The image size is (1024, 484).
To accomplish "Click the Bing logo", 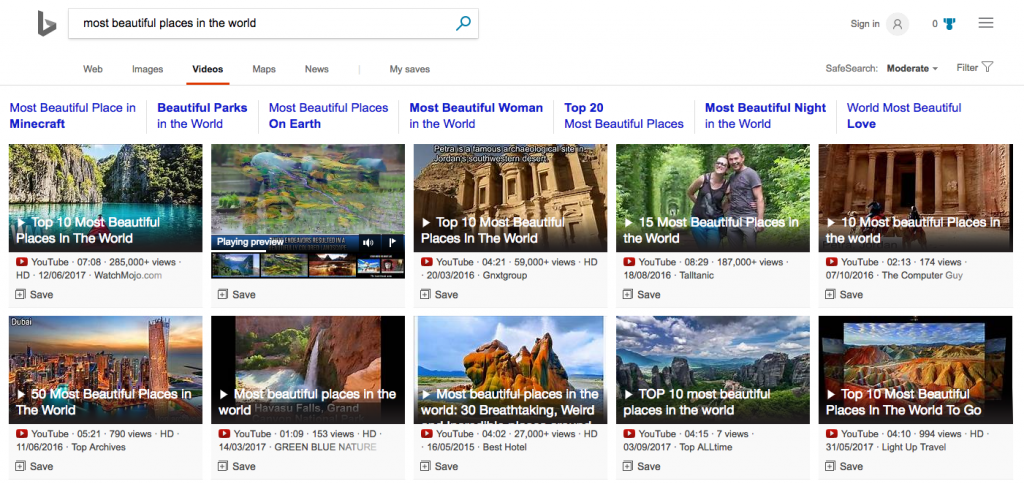I will 46,24.
